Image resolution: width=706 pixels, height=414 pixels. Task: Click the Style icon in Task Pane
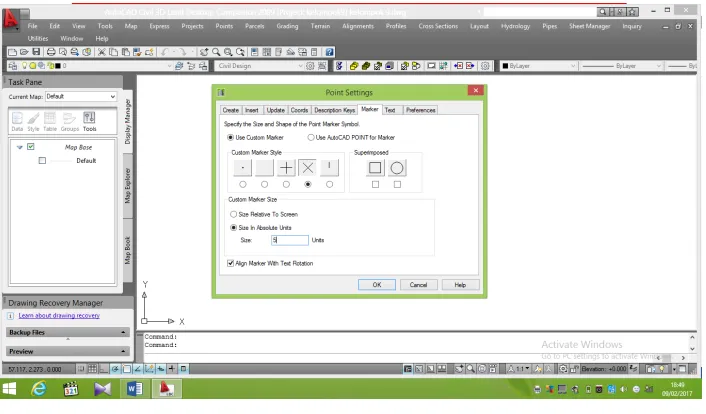coord(33,122)
